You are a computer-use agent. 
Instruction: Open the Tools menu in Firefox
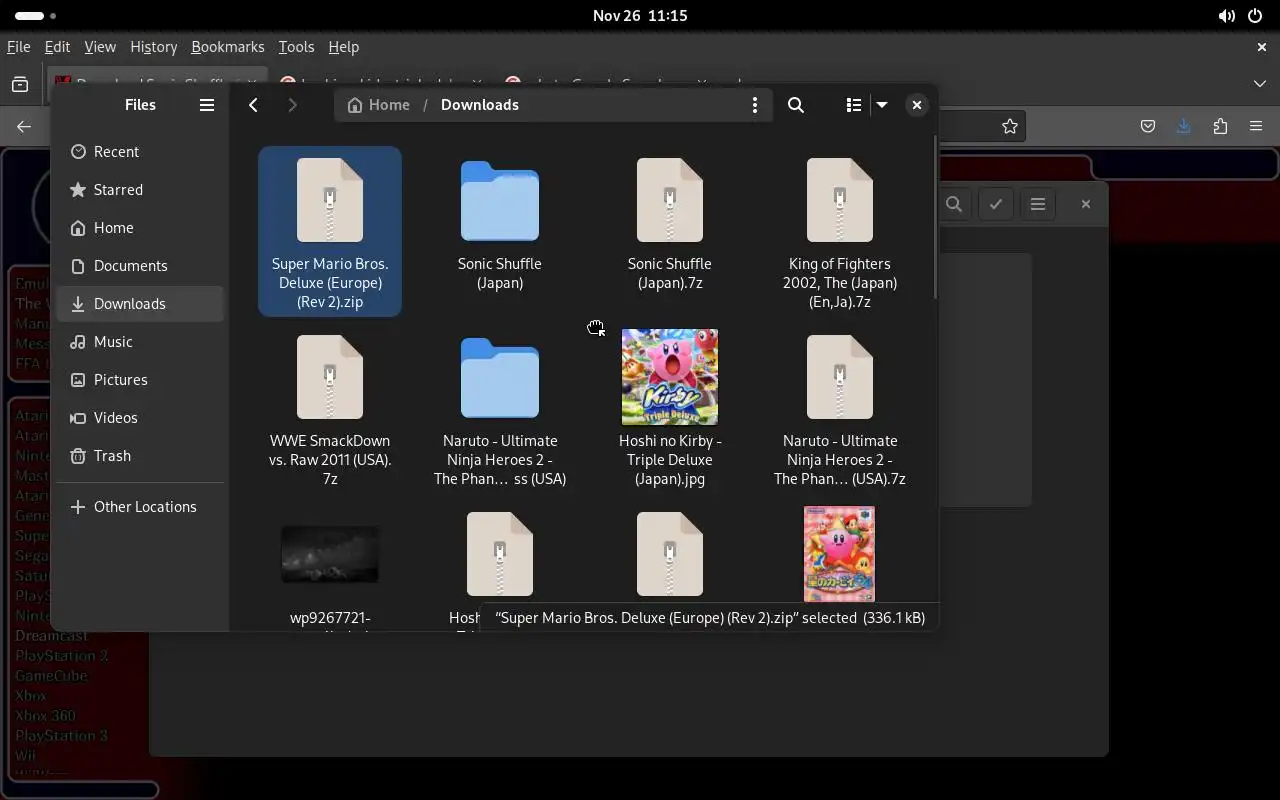coord(296,47)
